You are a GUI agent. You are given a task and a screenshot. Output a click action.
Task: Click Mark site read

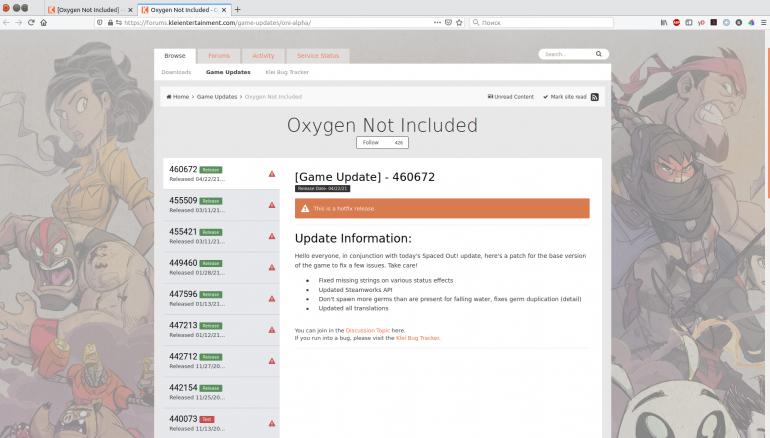click(565, 97)
